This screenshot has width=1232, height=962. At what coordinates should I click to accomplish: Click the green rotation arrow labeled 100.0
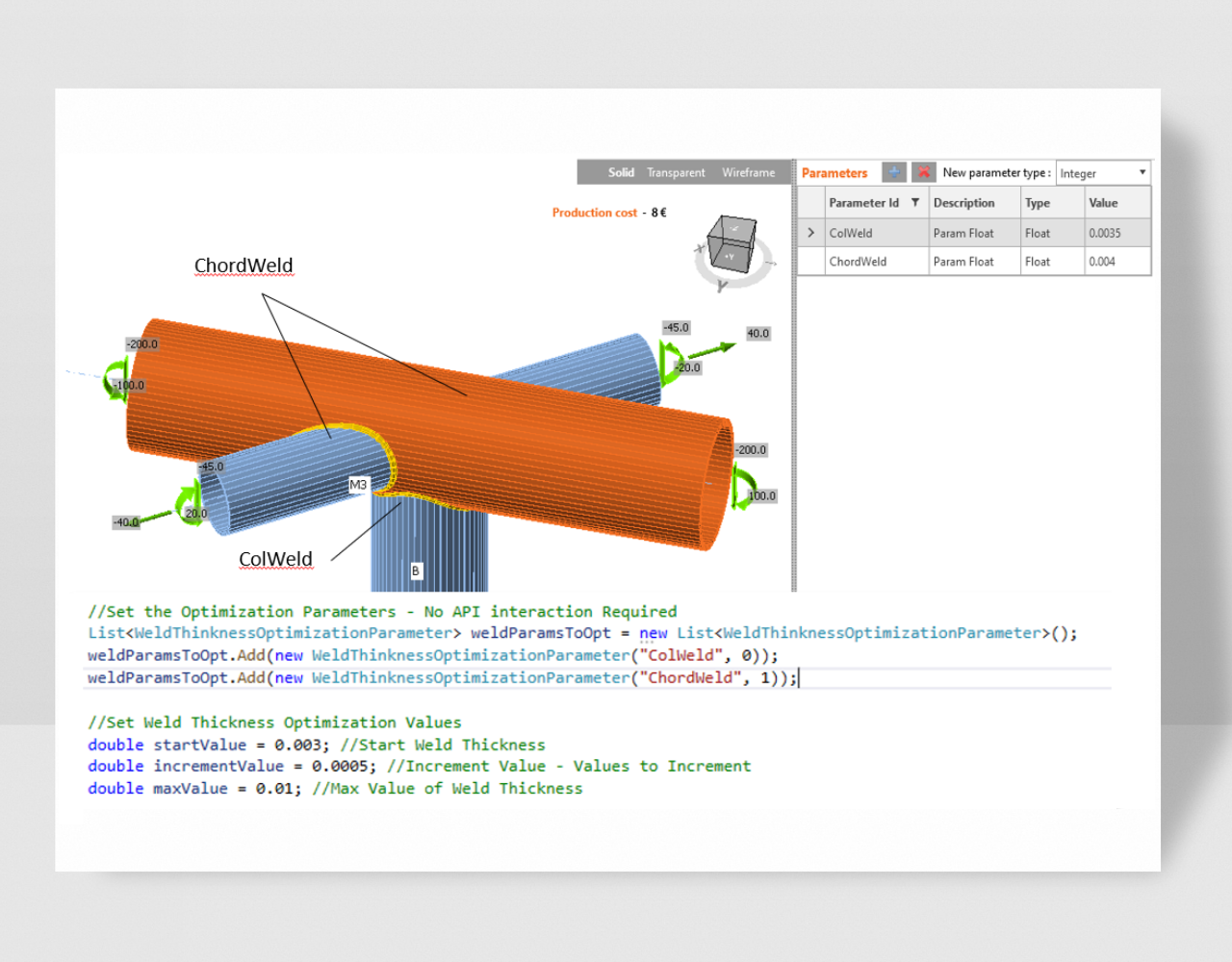point(741,487)
